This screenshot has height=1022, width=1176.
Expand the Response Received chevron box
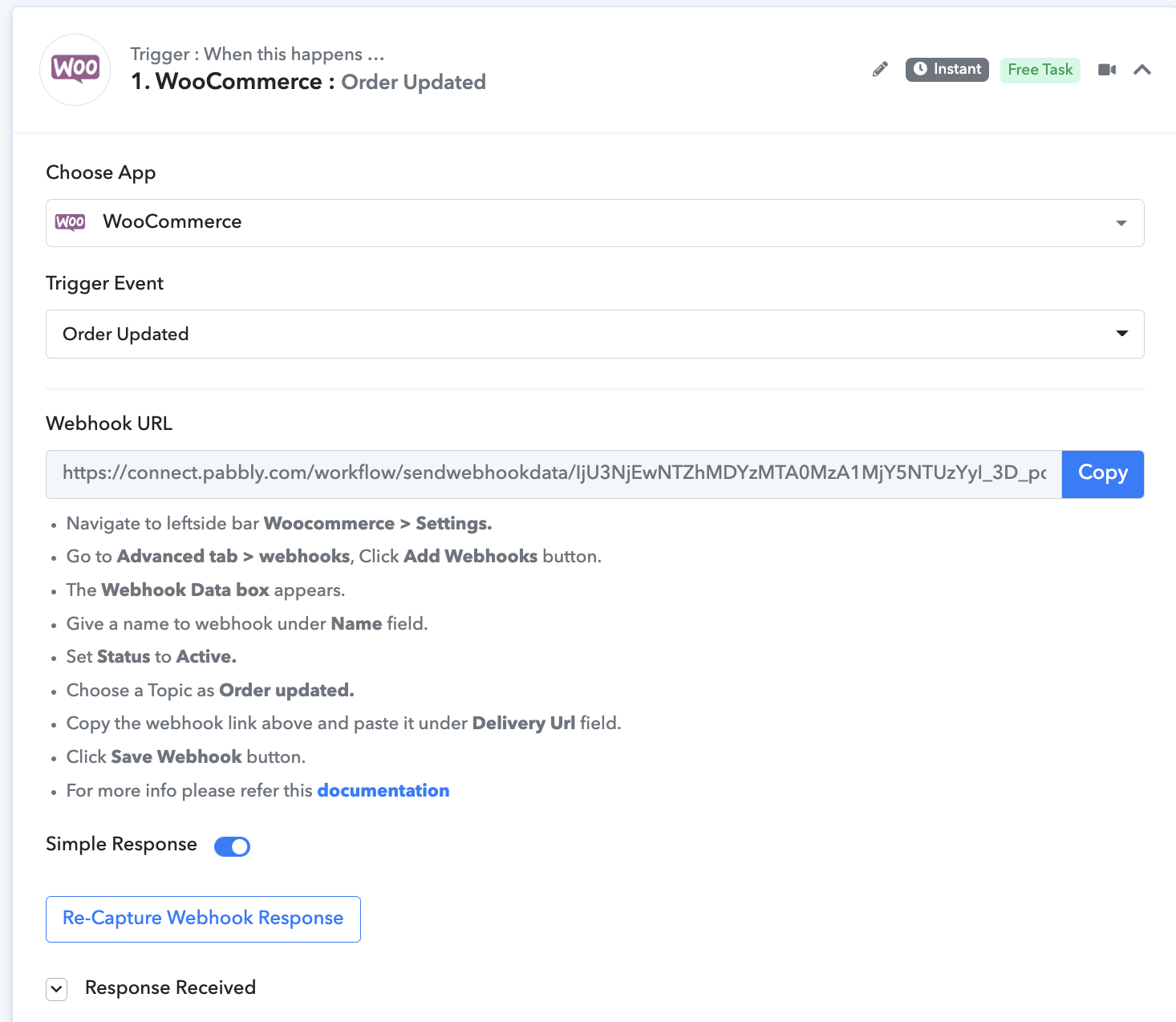pyautogui.click(x=56, y=989)
